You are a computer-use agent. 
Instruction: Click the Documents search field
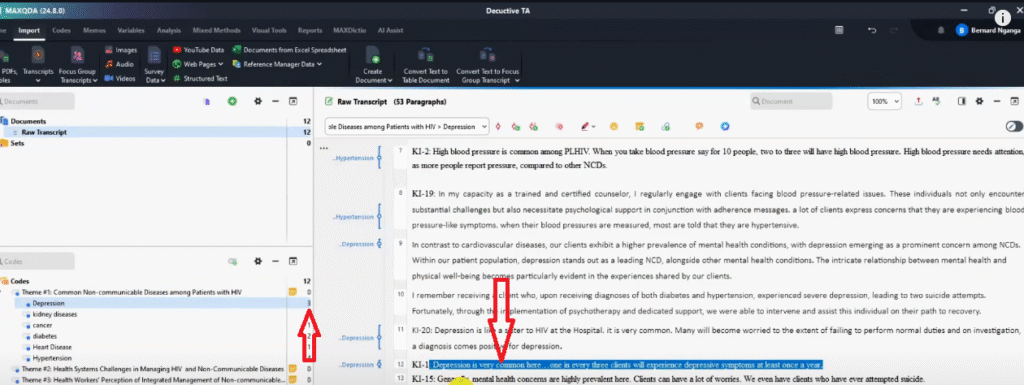click(37, 101)
